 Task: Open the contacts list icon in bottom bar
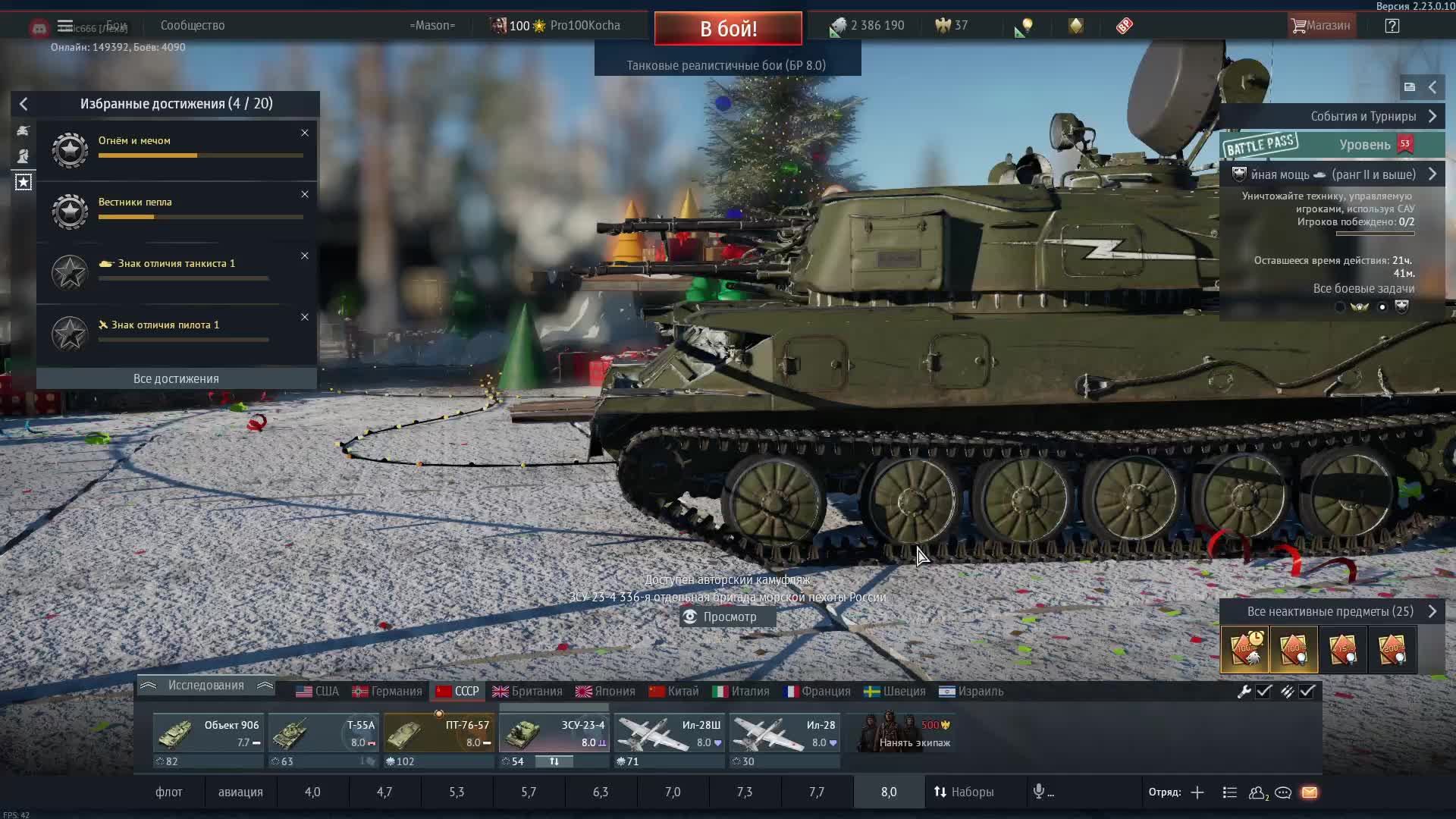[x=1228, y=792]
